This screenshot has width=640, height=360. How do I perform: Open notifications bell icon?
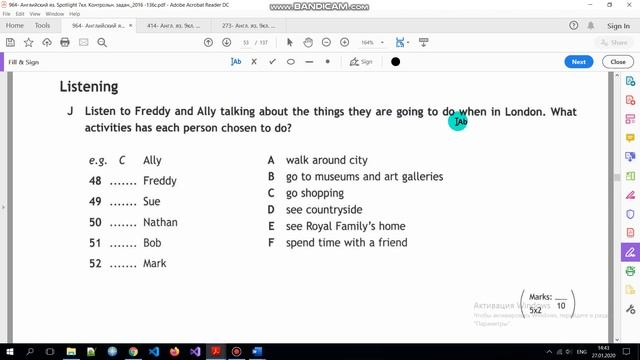point(591,26)
